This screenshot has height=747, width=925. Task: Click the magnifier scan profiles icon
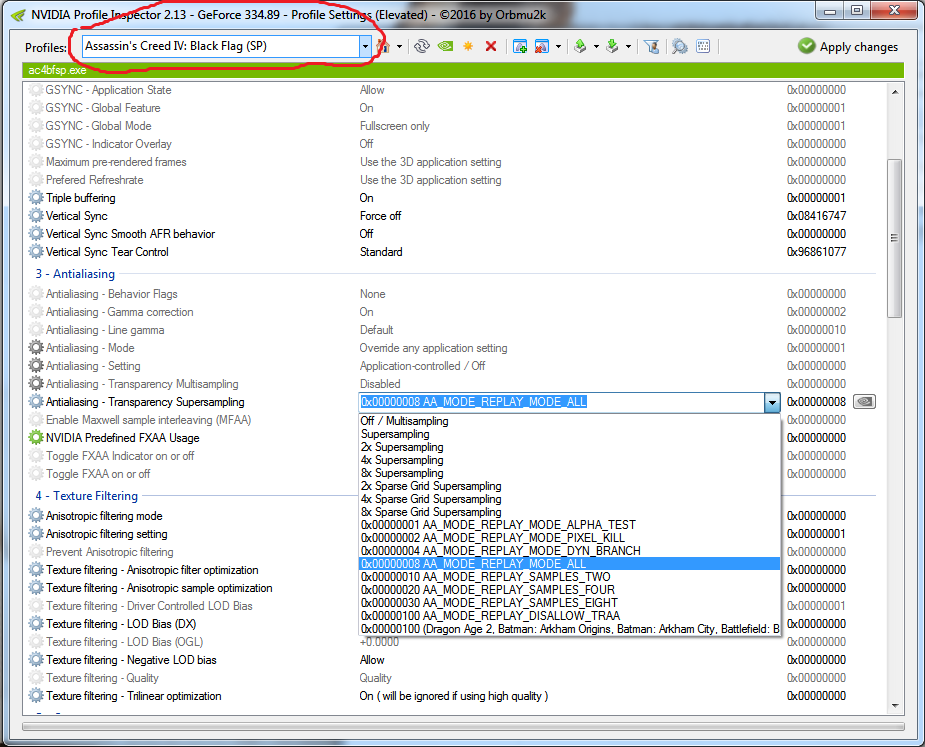[680, 46]
